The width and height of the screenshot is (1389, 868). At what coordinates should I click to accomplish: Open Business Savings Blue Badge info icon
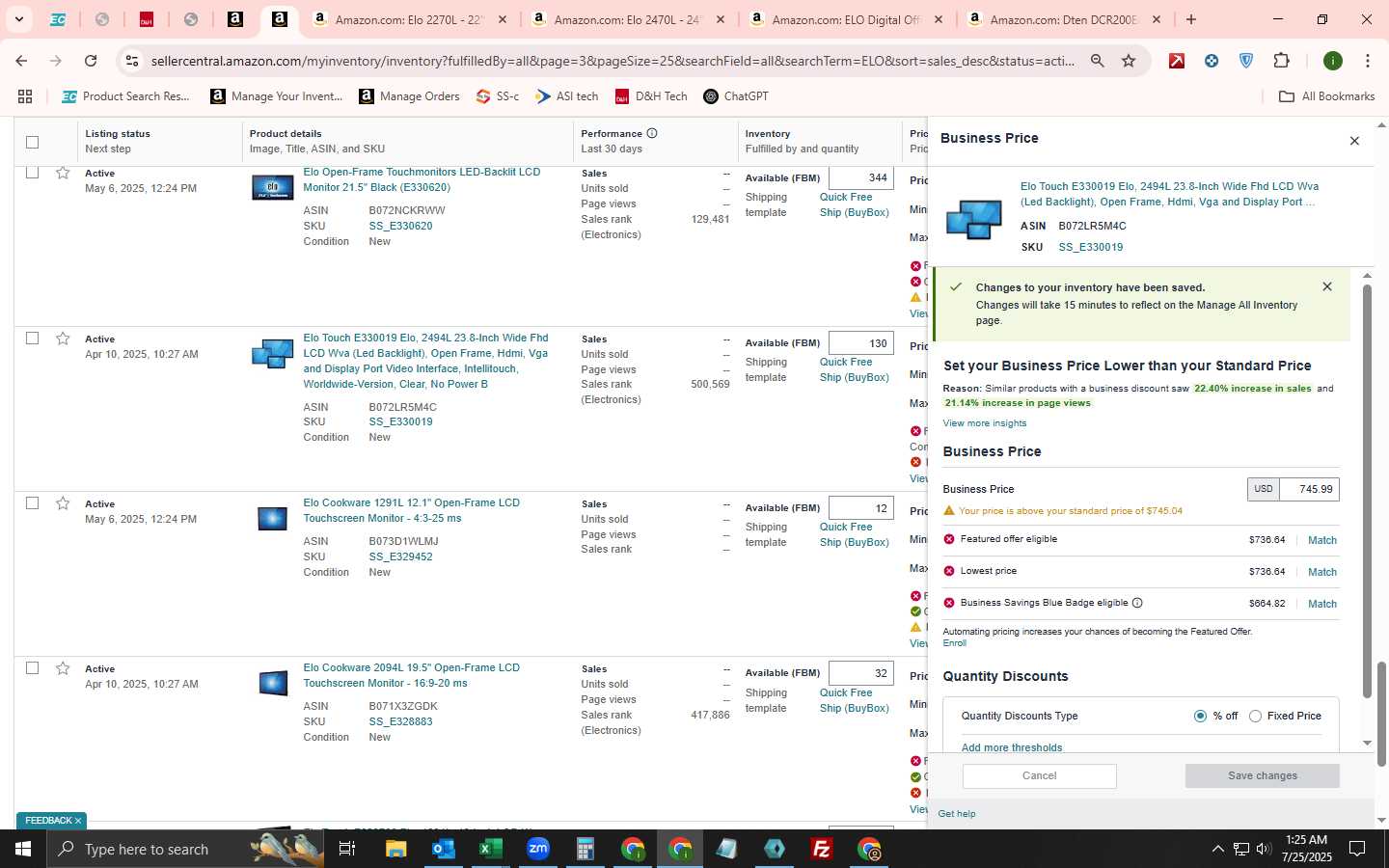tap(1137, 603)
